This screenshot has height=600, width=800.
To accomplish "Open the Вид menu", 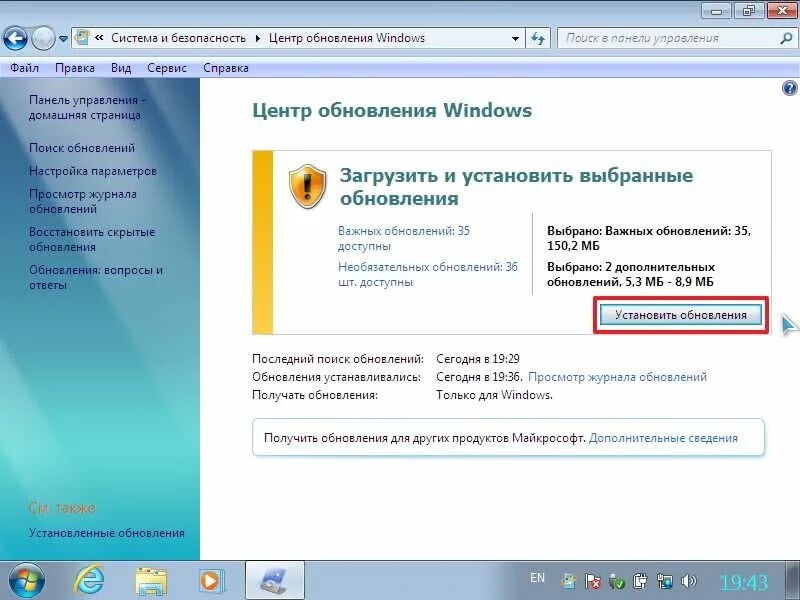I will click(121, 68).
